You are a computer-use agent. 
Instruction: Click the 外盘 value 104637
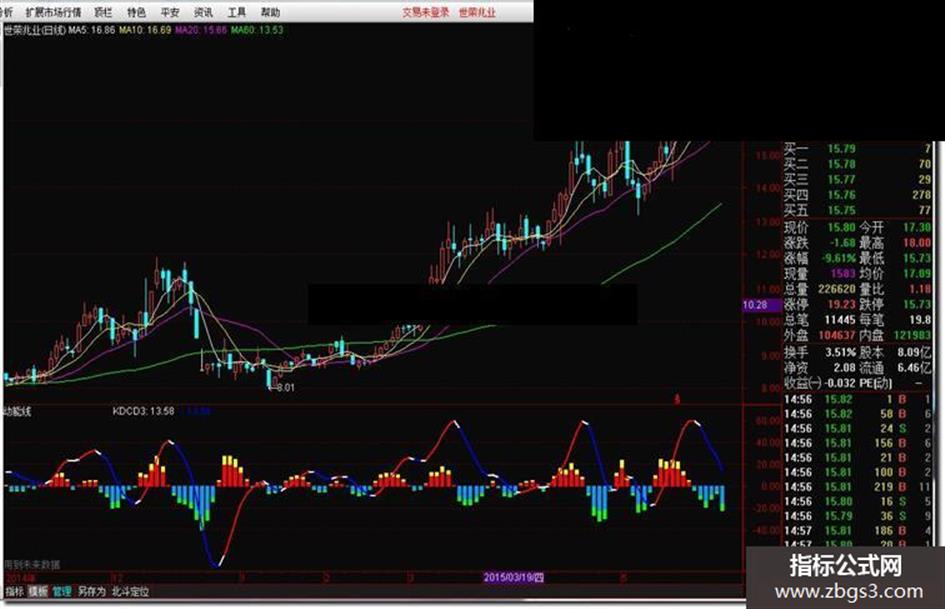click(x=837, y=335)
